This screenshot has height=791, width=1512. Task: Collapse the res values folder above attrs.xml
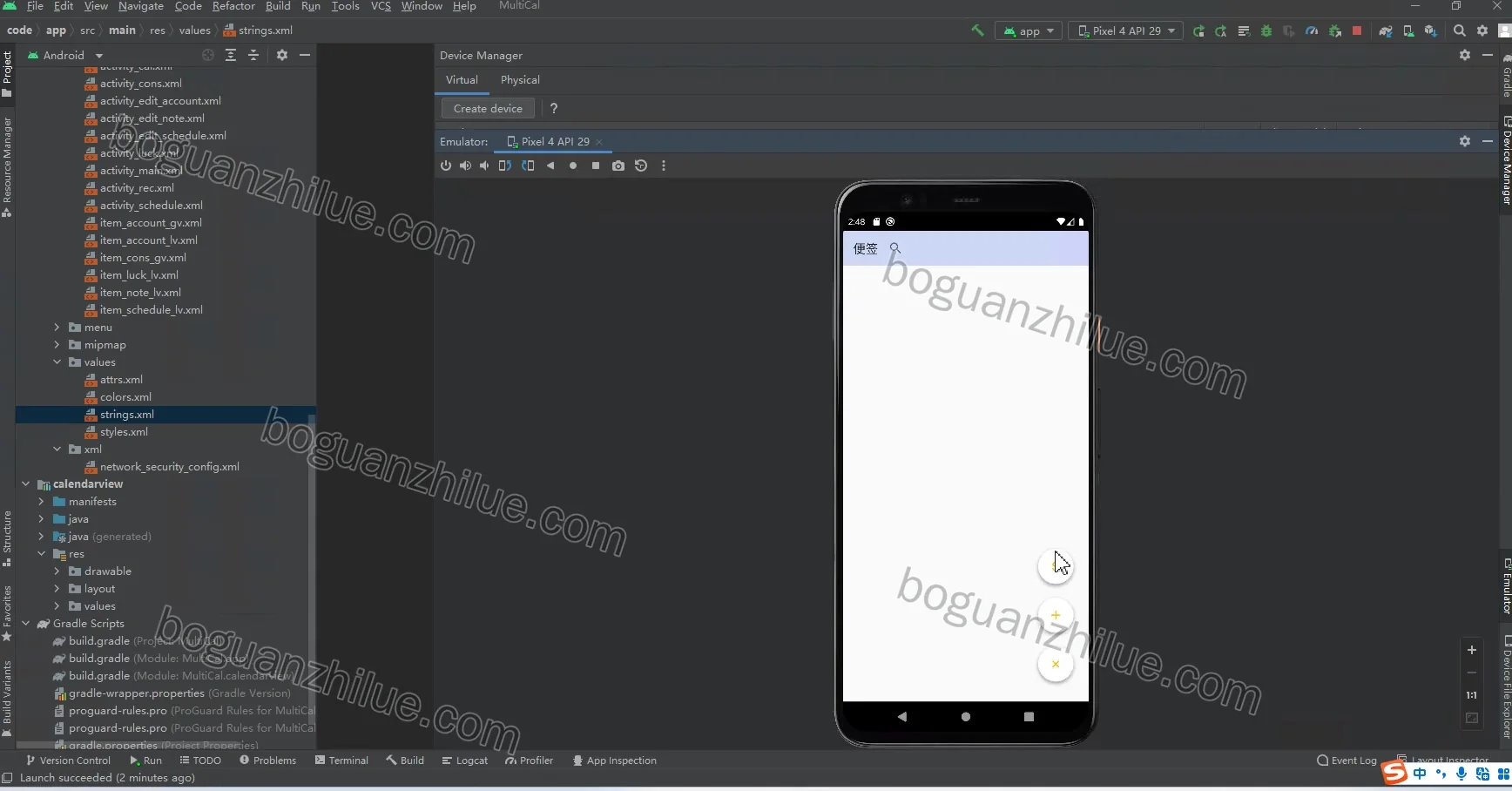(57, 362)
